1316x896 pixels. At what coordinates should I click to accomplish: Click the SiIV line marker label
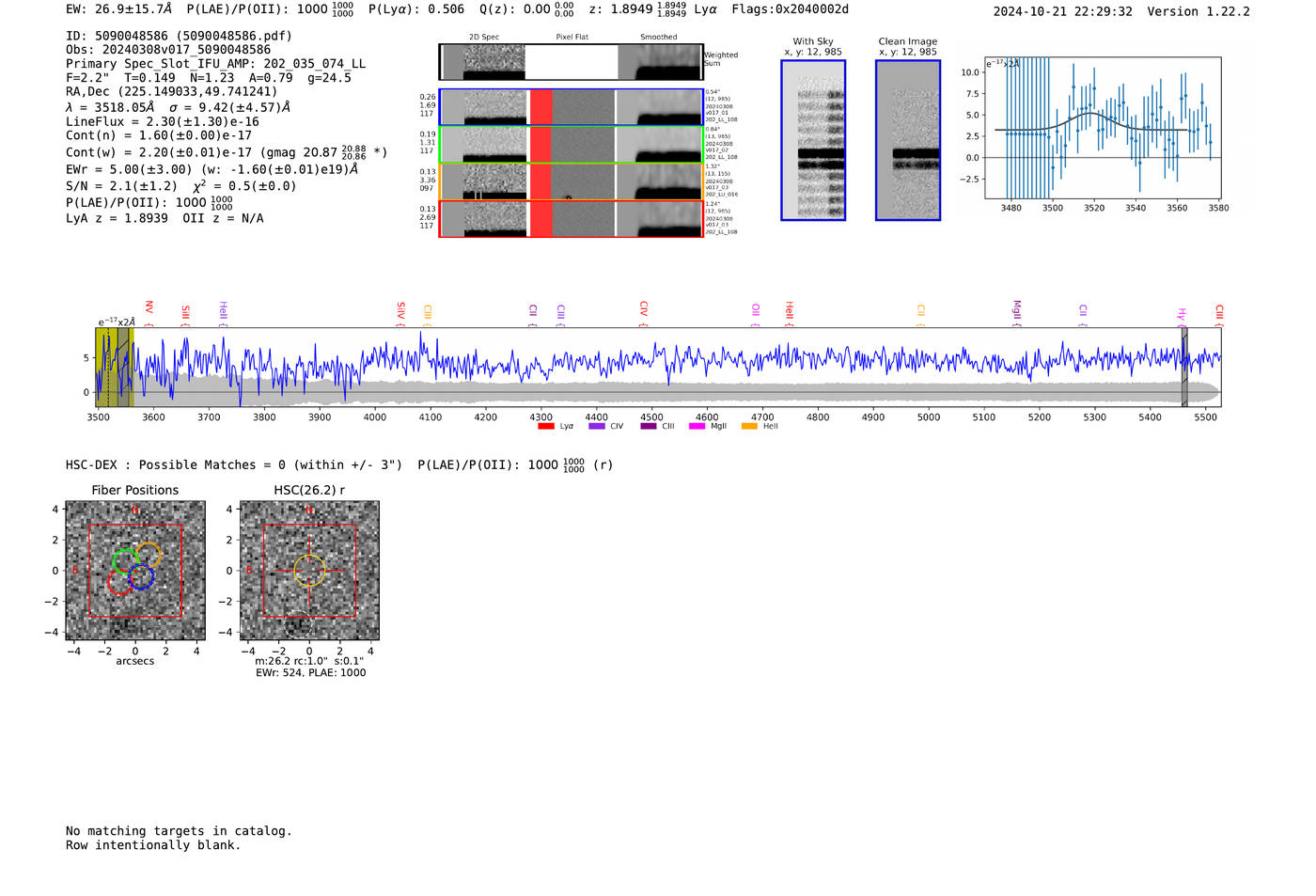[400, 311]
